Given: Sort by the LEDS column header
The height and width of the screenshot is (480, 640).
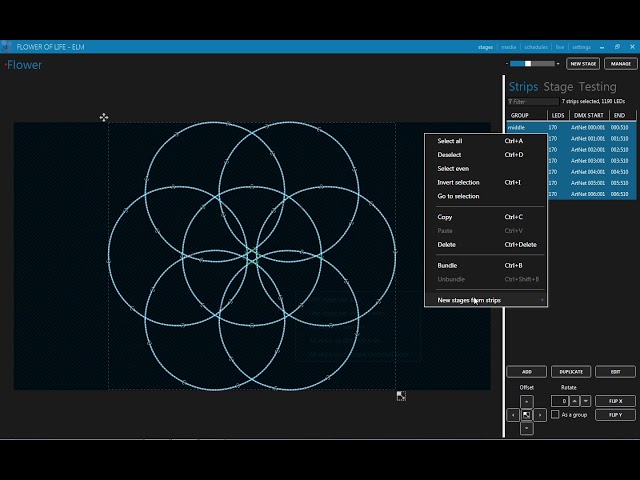Looking at the screenshot, I should [558, 115].
